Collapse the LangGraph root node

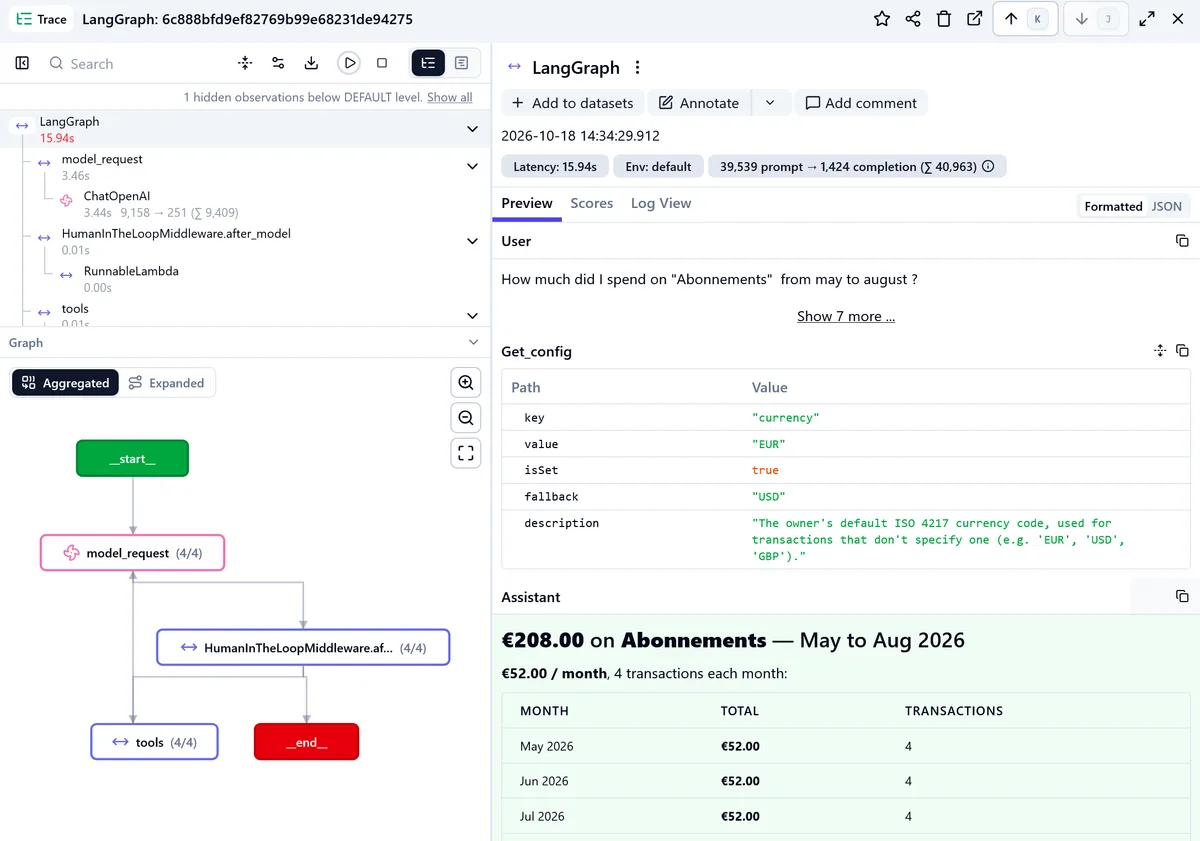(473, 129)
